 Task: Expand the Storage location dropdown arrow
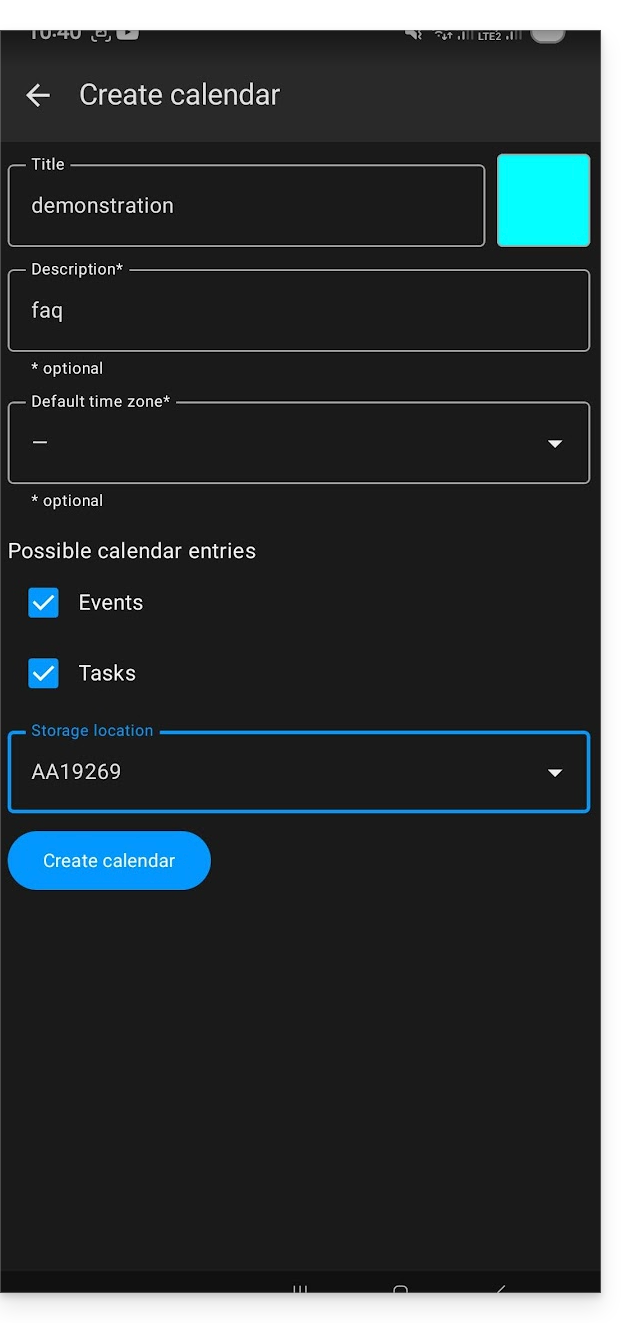555,773
